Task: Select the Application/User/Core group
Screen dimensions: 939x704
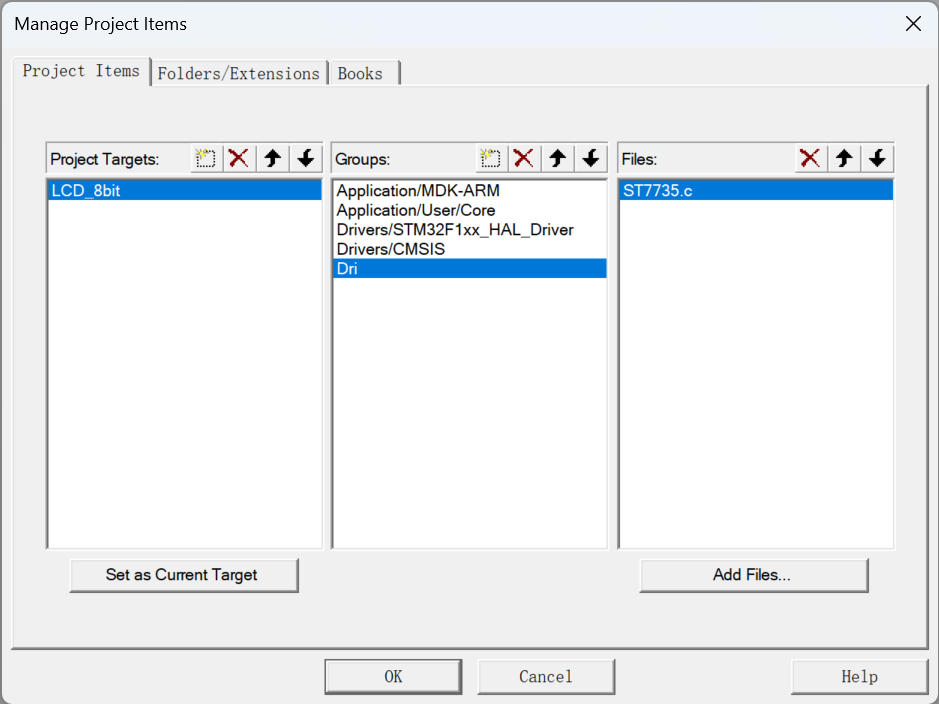Action: point(470,210)
